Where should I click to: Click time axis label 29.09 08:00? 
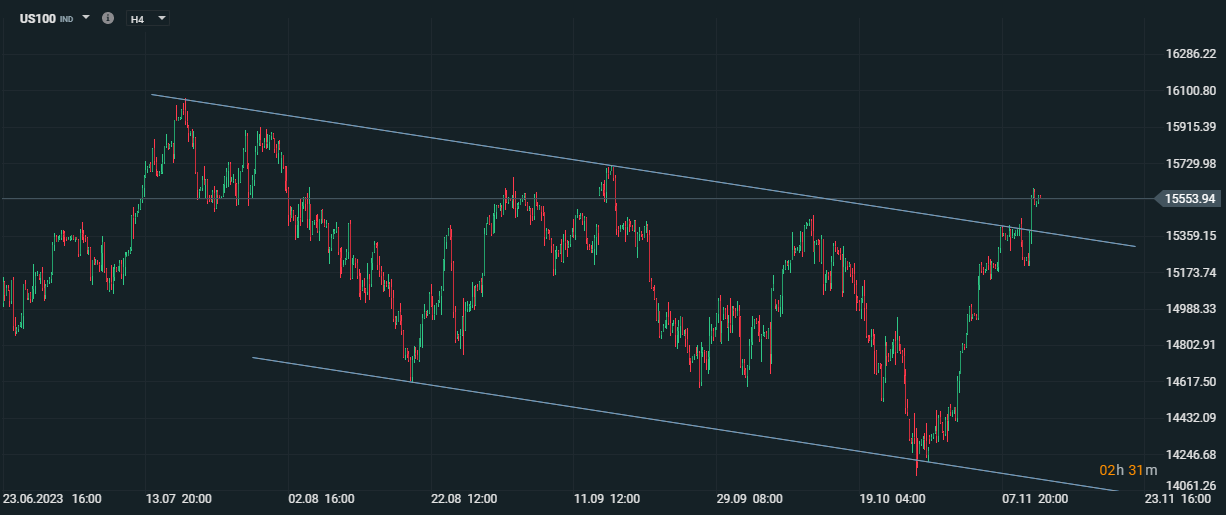pyautogui.click(x=749, y=498)
